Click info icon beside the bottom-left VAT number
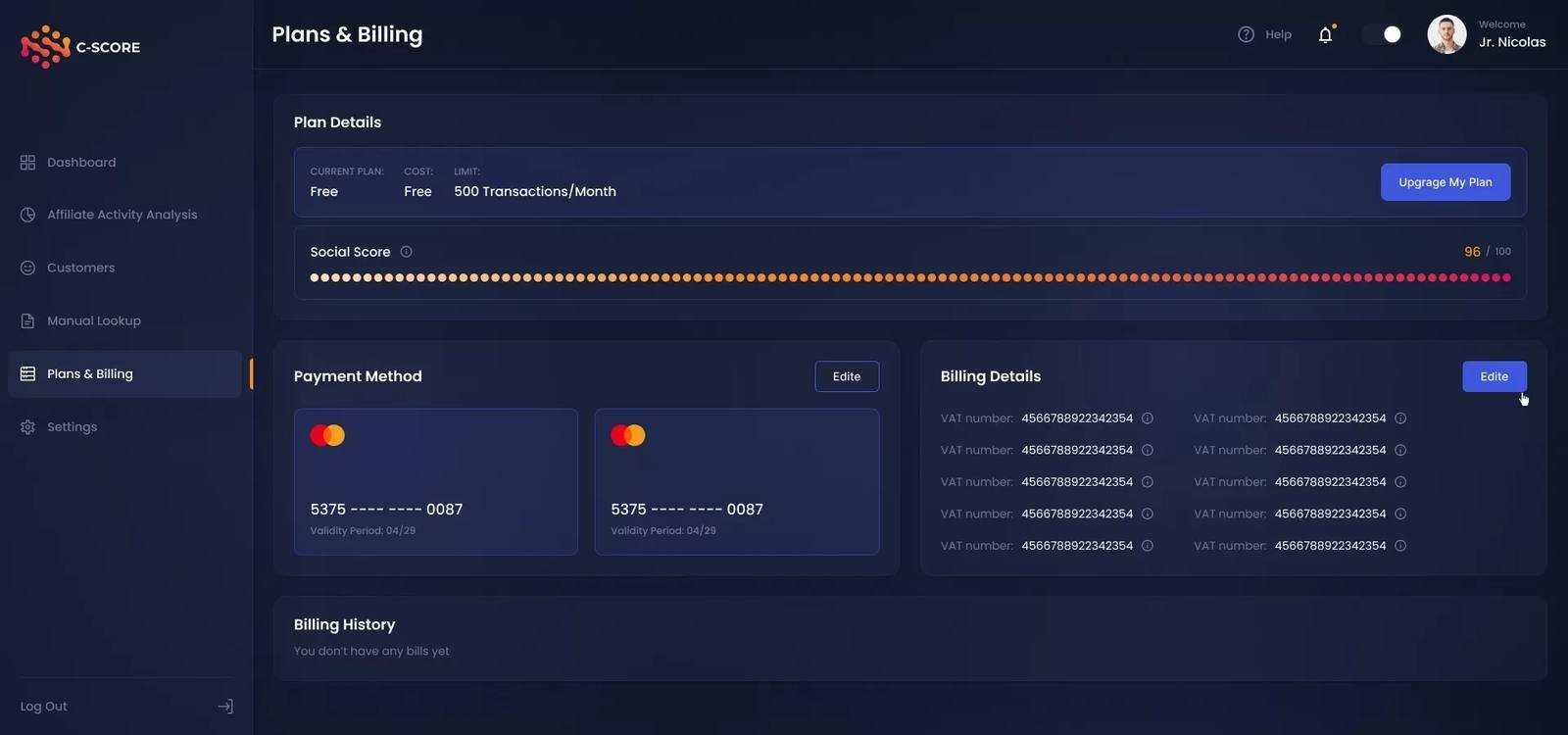Viewport: 1568px width, 735px height. pyautogui.click(x=1148, y=546)
